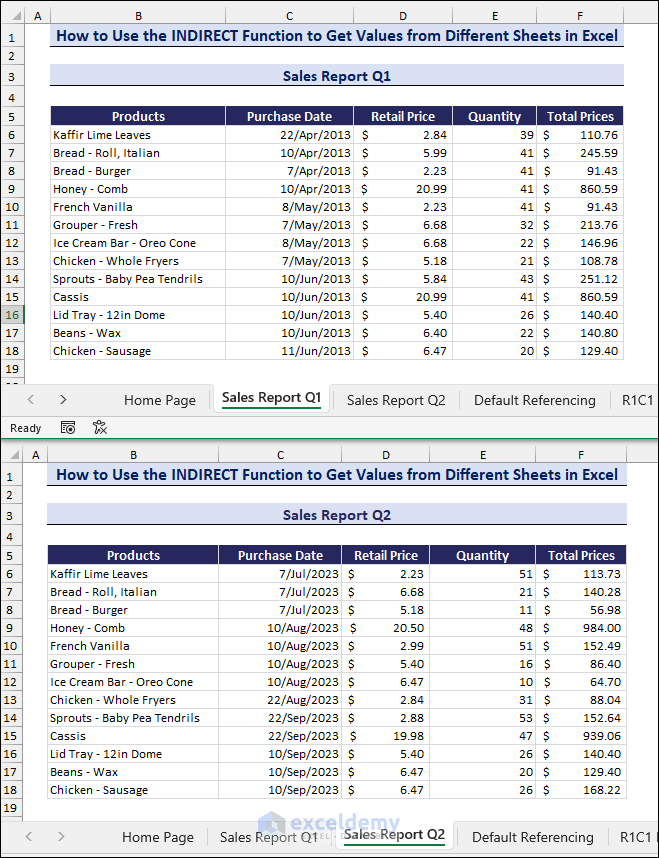Select Lid Tray - 12in Dome in Q1
Screen dimensions: 659x858
point(138,315)
